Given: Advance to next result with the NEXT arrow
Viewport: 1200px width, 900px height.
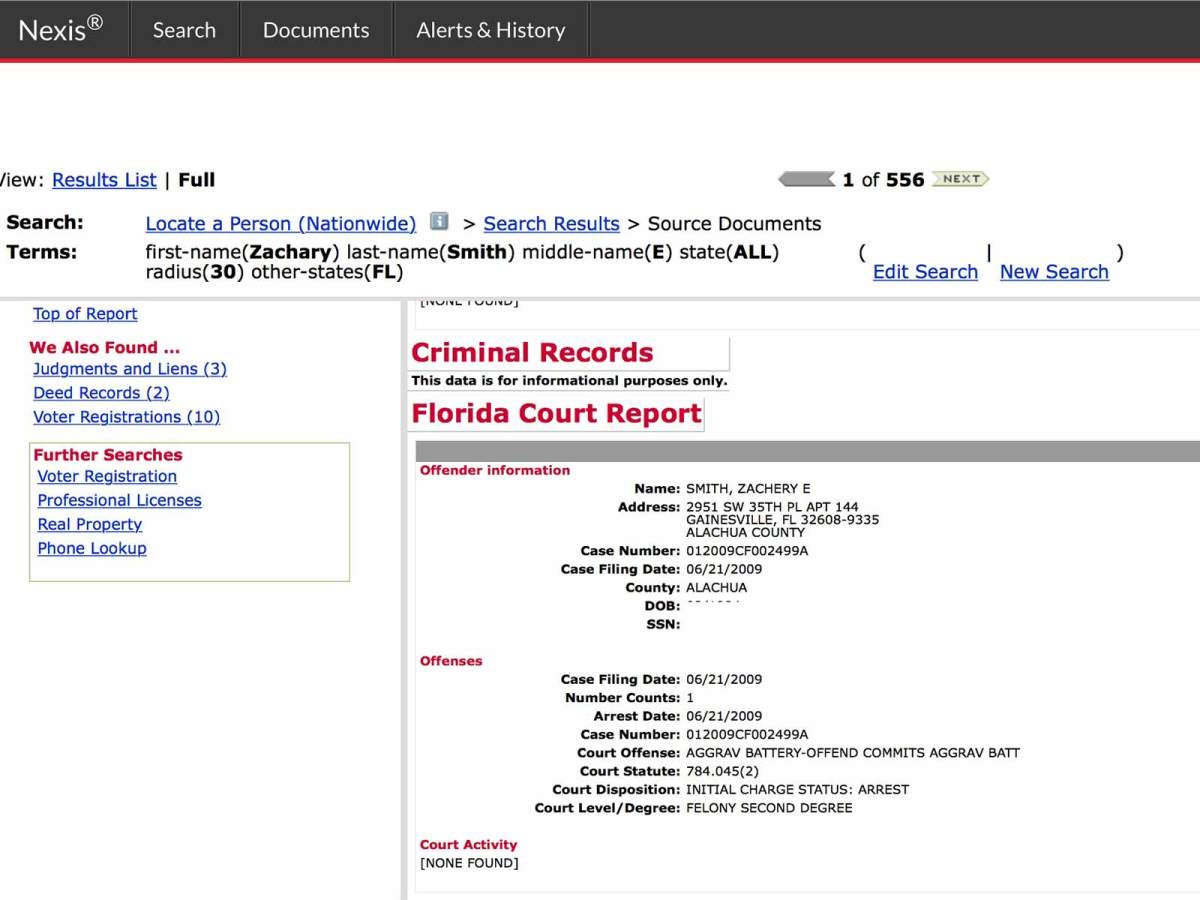Looking at the screenshot, I should [961, 179].
